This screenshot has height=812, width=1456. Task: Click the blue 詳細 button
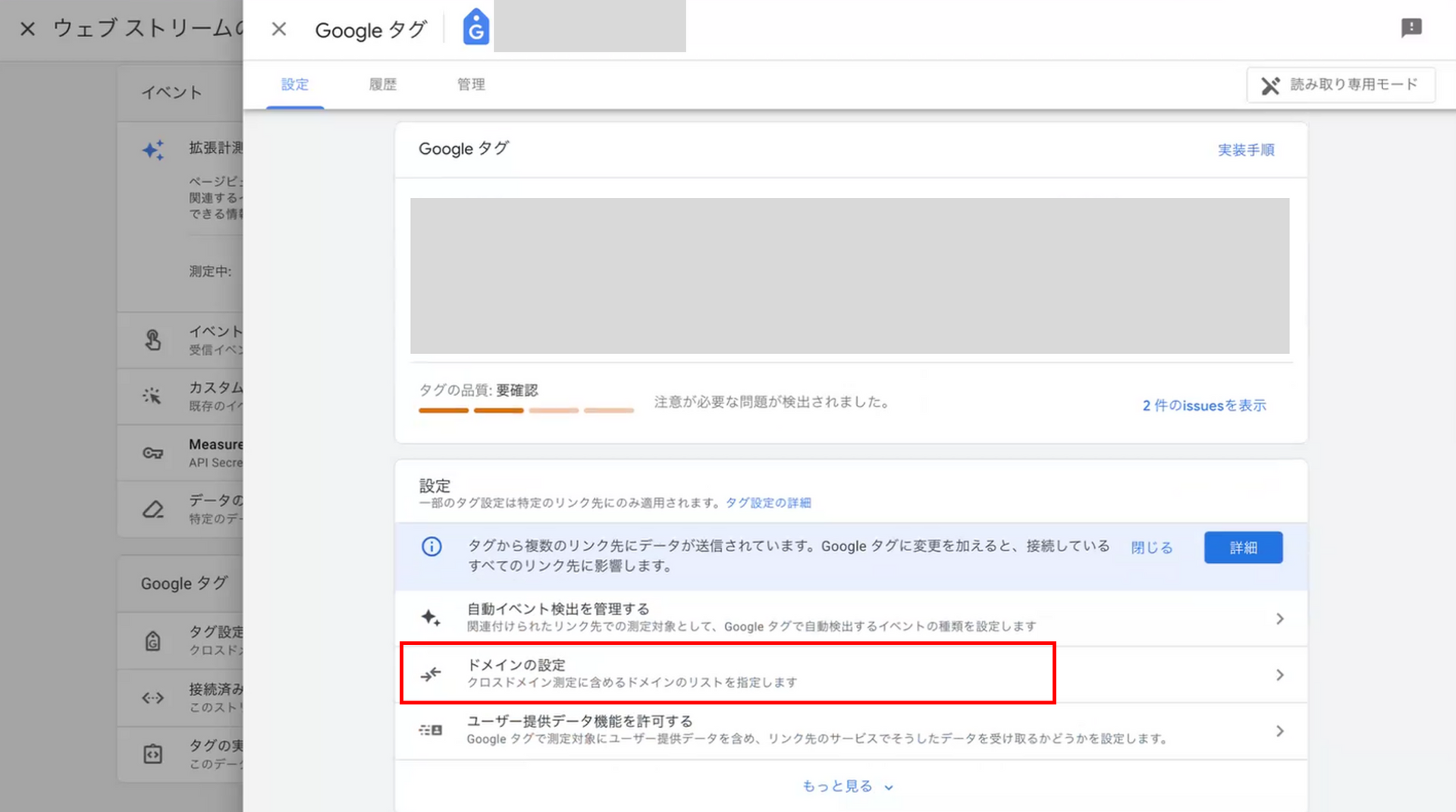1243,547
